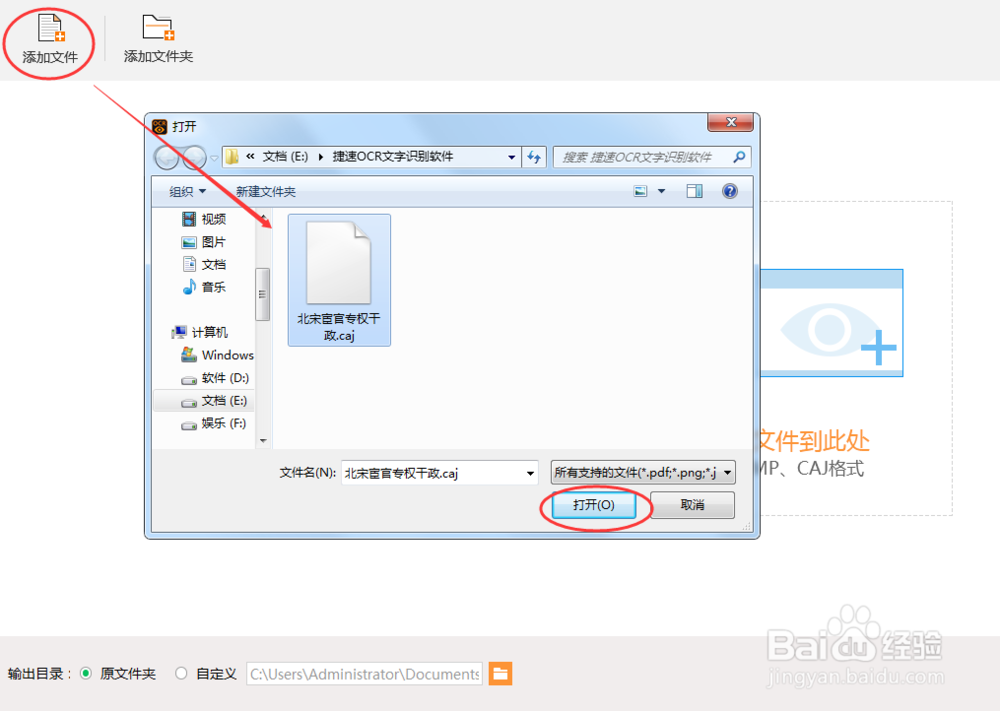Click the output directory path field
1000x711 pixels.
[x=365, y=674]
